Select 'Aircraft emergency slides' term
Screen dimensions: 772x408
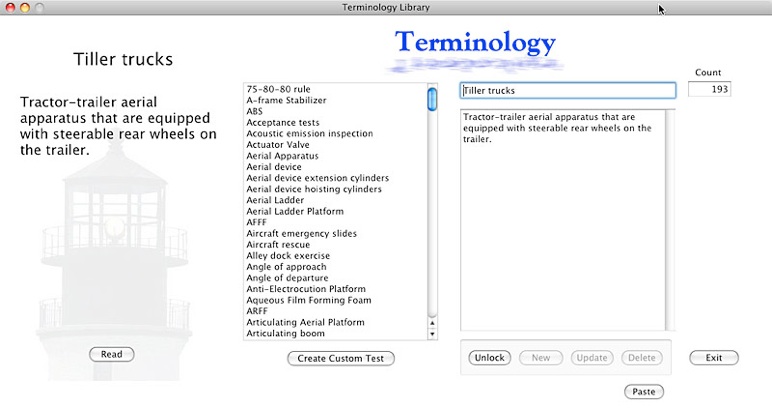[301, 233]
